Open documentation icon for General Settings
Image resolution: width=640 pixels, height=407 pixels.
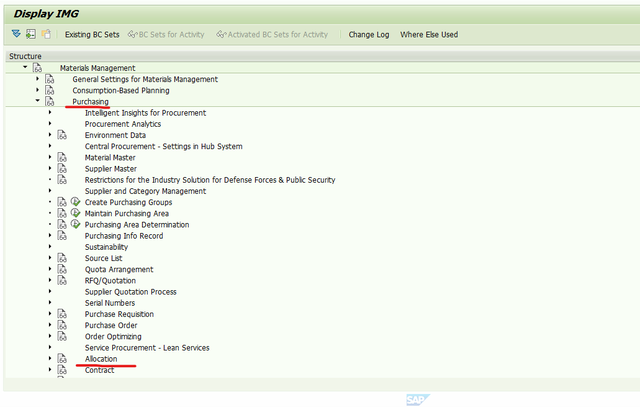coord(49,79)
